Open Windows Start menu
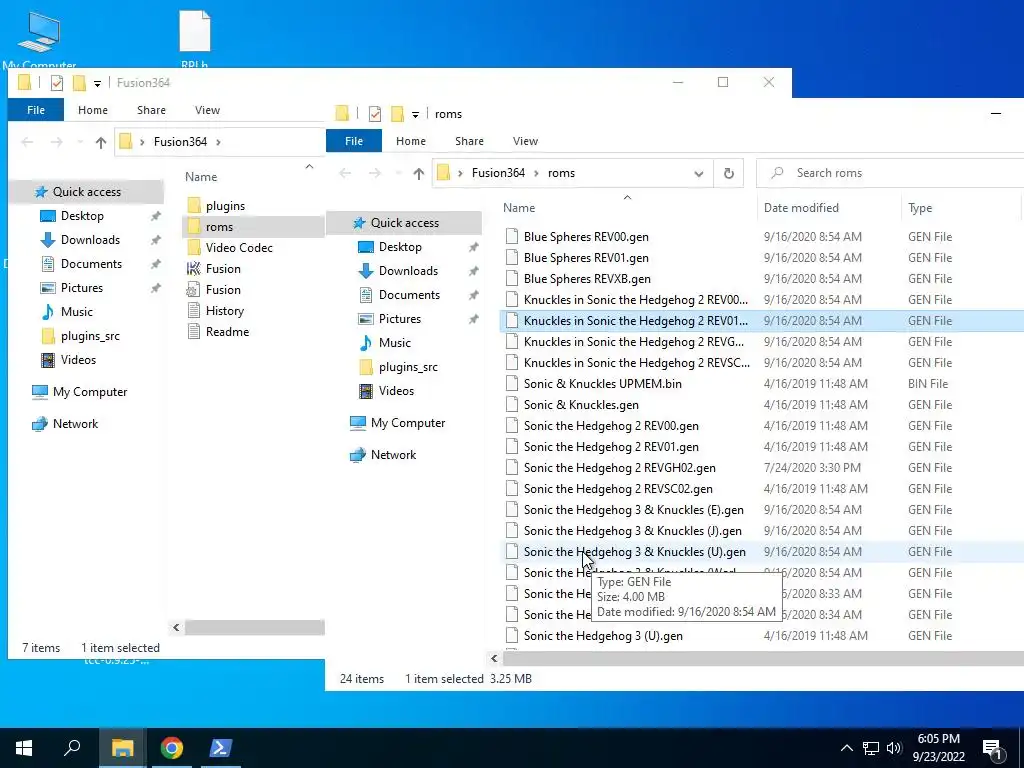The height and width of the screenshot is (768, 1024). (x=24, y=748)
